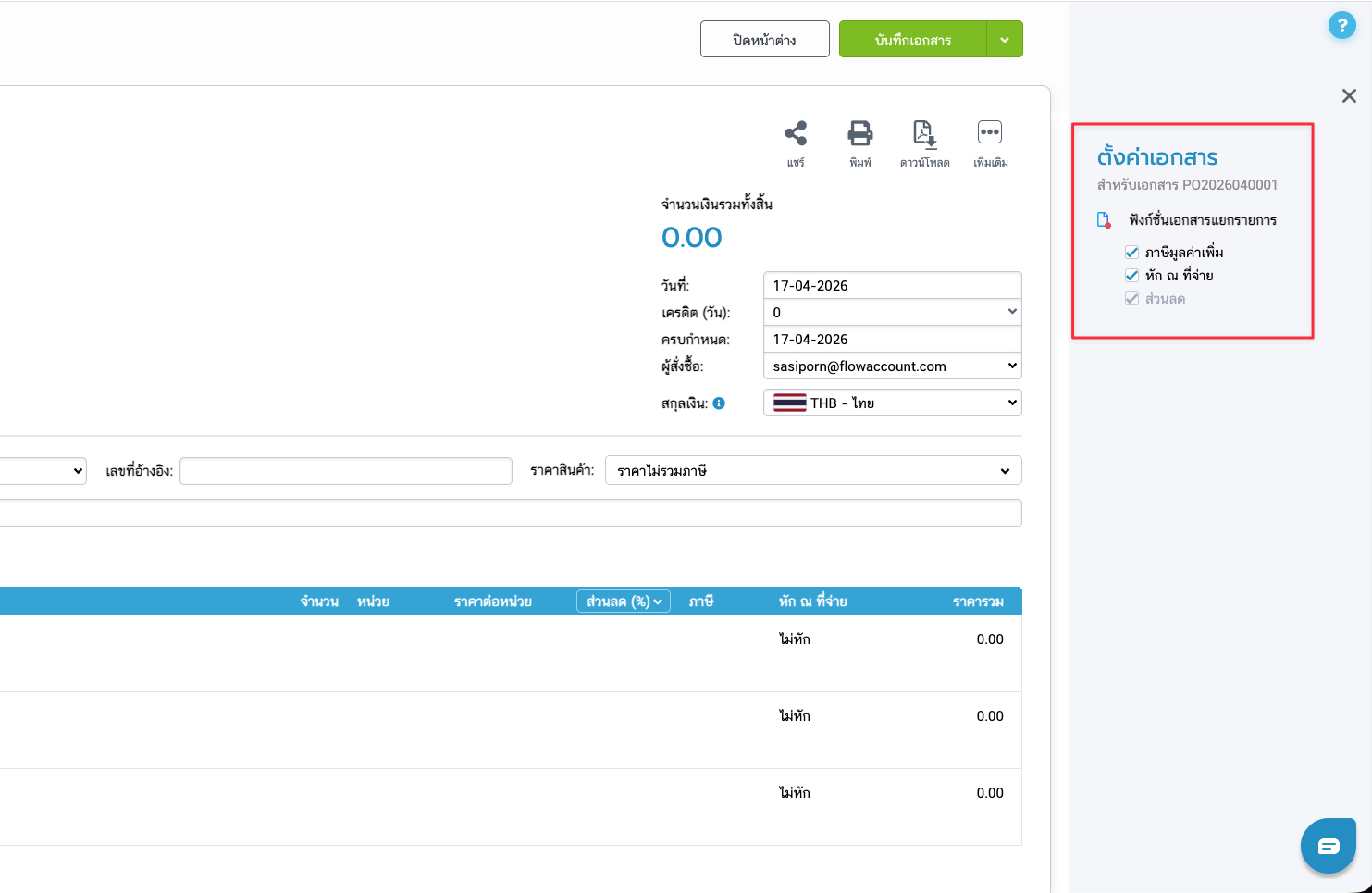Click the print (พิมพ์) icon

click(x=860, y=134)
